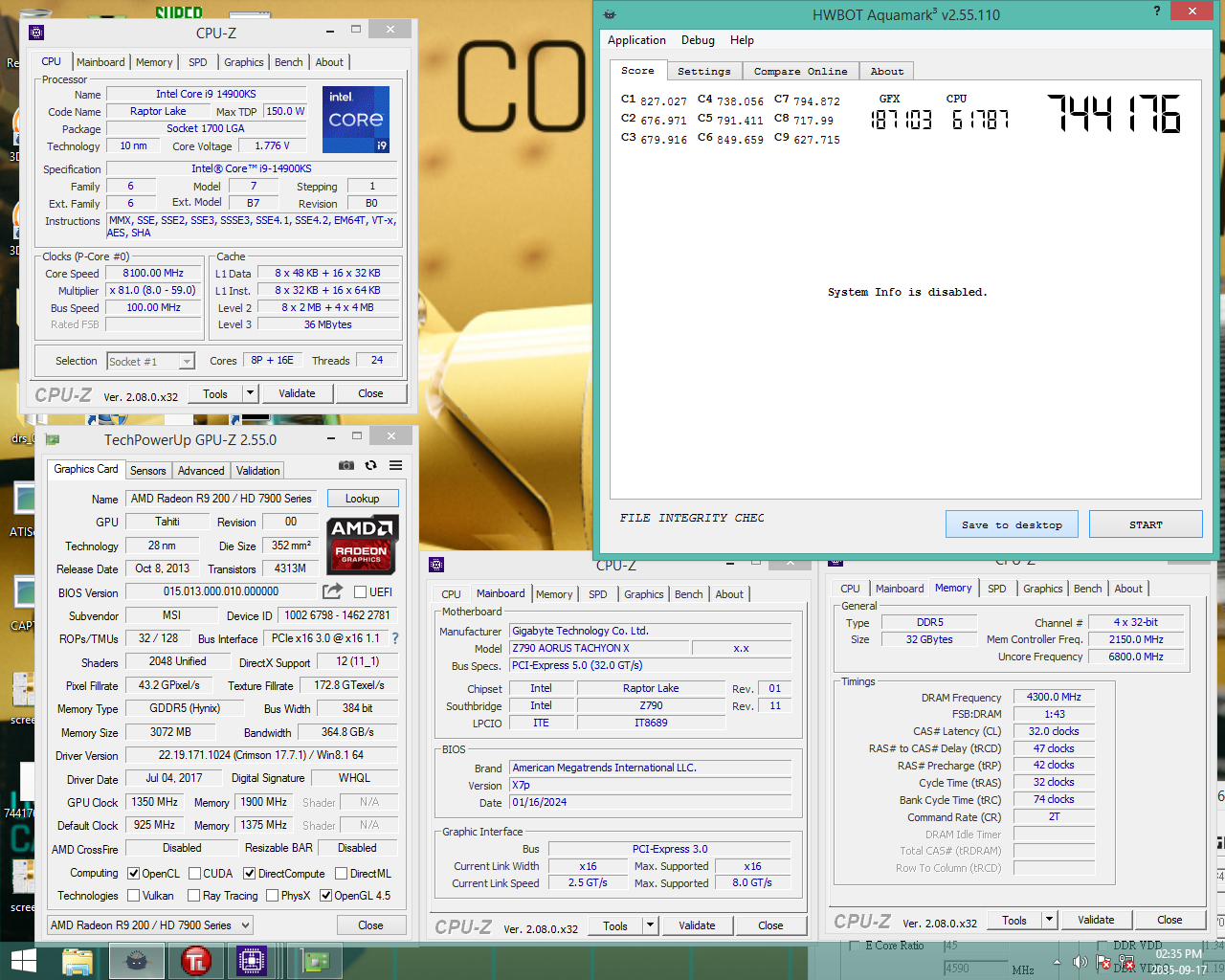Screen dimensions: 1225x980
Task: Switch to the Compare Online tab
Action: (x=800, y=71)
